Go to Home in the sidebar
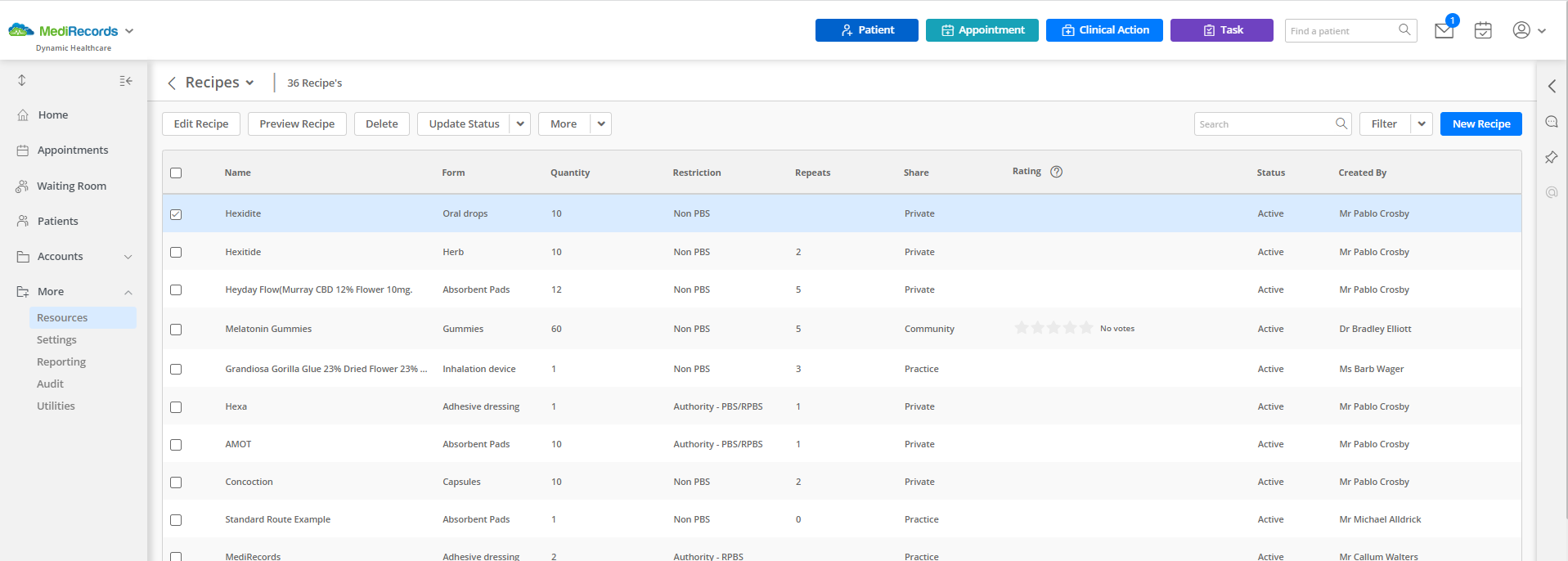Screen dimensions: 1568x561 (53, 115)
